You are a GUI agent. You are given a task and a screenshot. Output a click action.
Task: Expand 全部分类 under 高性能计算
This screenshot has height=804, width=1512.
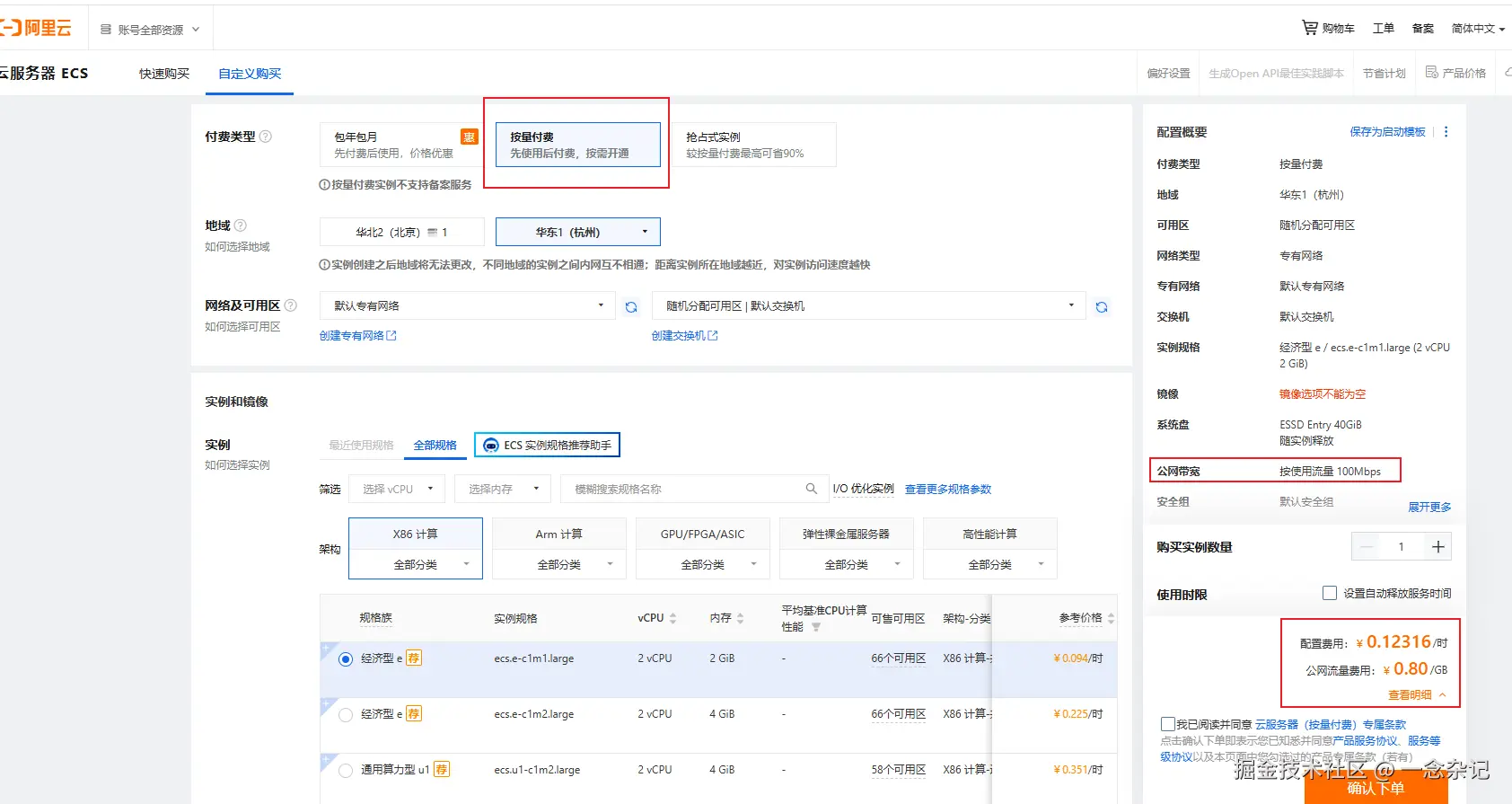coord(990,564)
